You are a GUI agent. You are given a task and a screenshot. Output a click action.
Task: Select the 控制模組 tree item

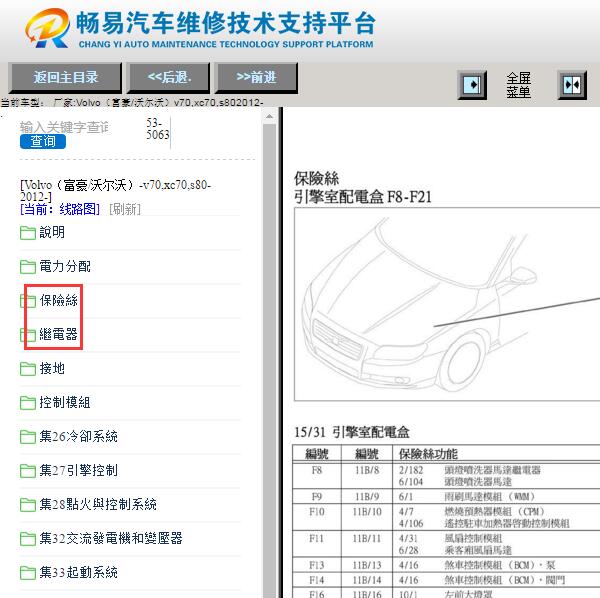point(65,402)
